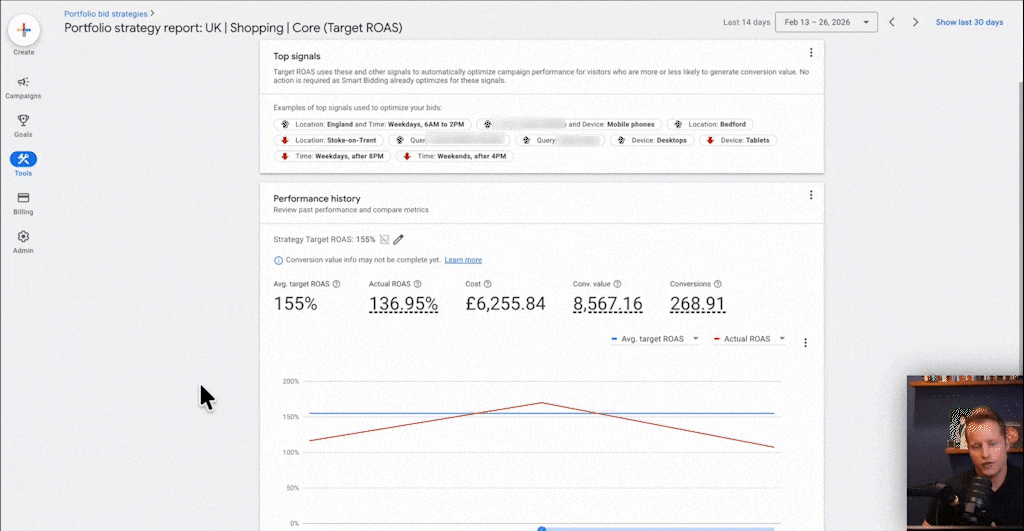Expand the Avg. target ROAS metric dropdown
The image size is (1024, 531).
click(x=695, y=339)
